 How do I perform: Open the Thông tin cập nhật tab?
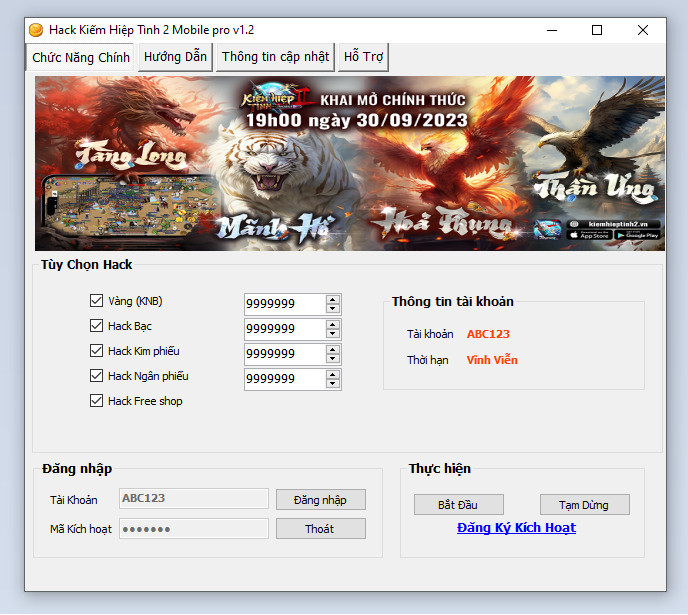coord(275,57)
